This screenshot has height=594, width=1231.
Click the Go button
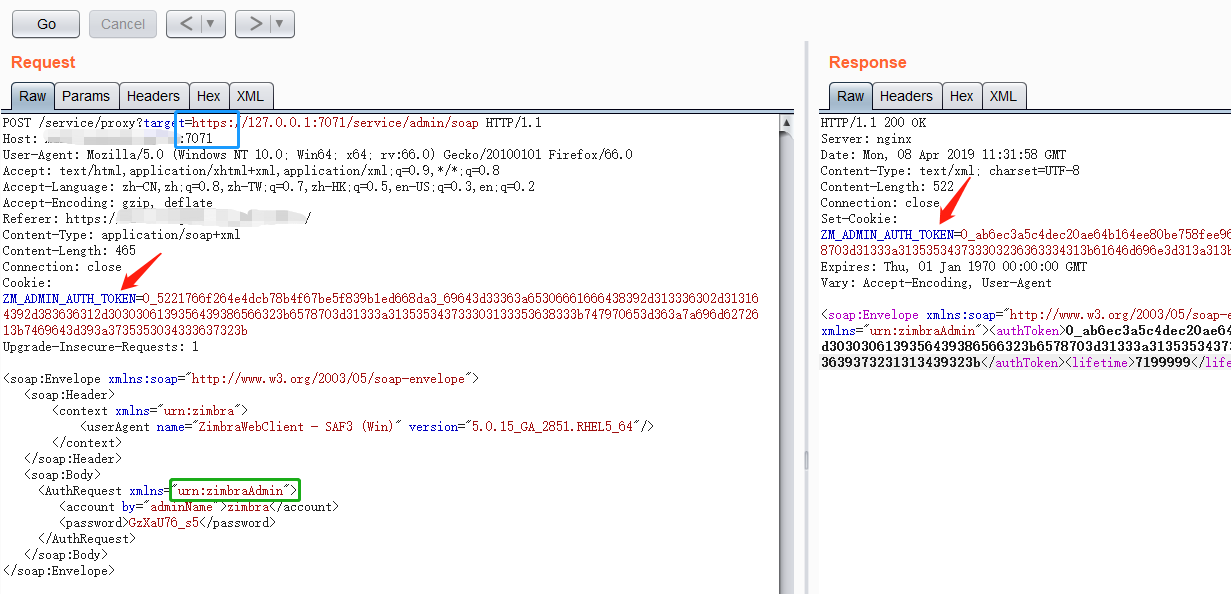46,24
